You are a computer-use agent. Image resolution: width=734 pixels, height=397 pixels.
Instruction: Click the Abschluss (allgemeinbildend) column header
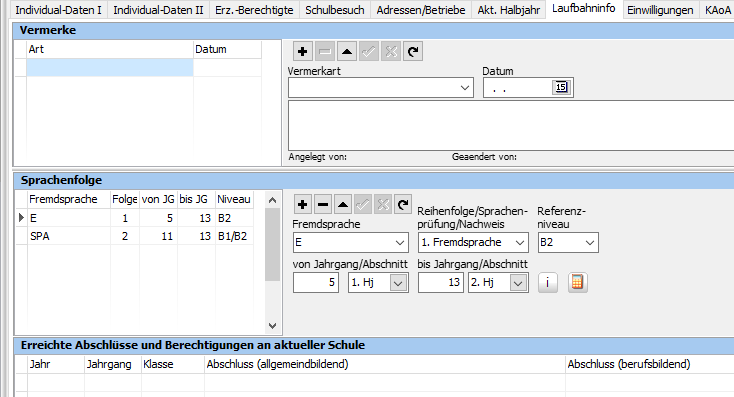[x=385, y=364]
